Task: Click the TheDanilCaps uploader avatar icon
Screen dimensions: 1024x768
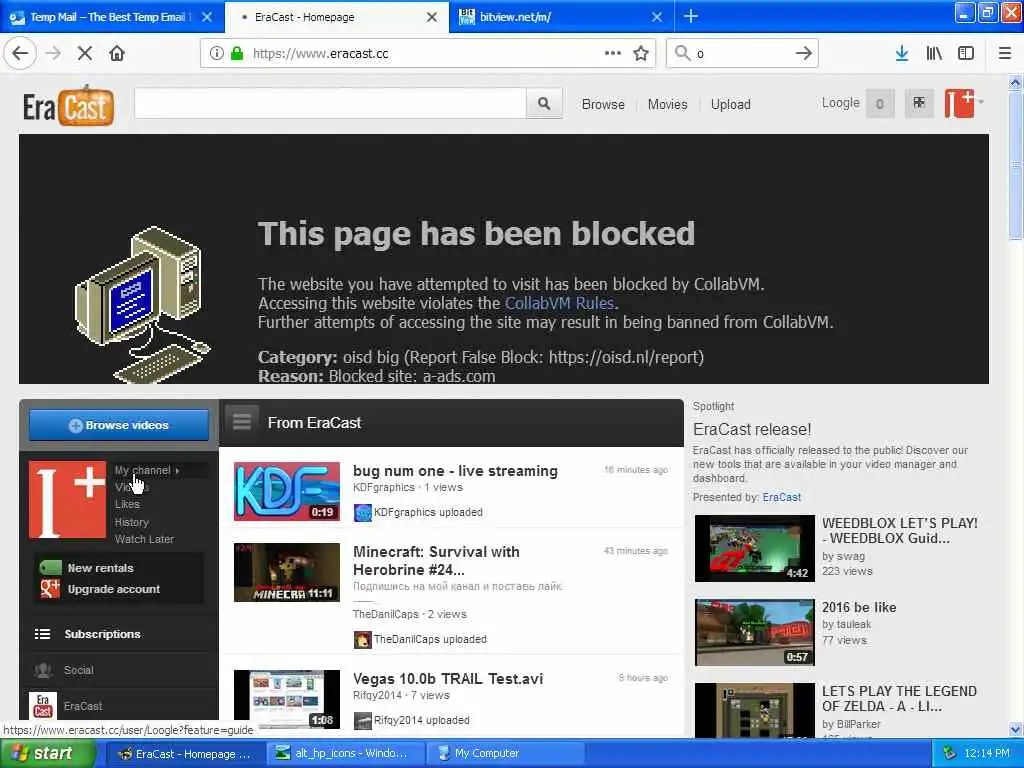Action: click(x=362, y=639)
